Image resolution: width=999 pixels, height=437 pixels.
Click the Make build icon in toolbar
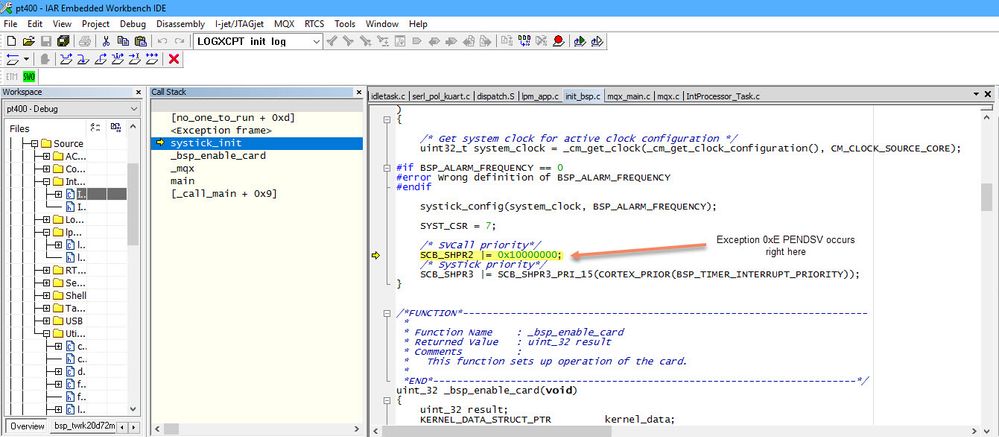coord(524,41)
